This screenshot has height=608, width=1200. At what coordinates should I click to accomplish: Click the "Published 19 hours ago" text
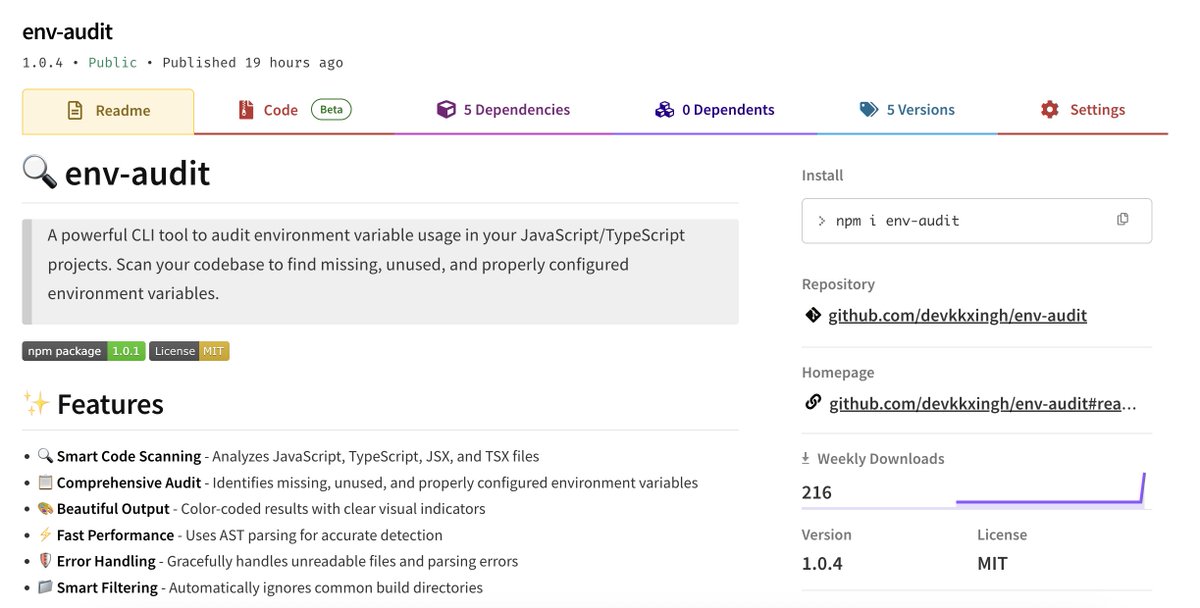point(253,62)
